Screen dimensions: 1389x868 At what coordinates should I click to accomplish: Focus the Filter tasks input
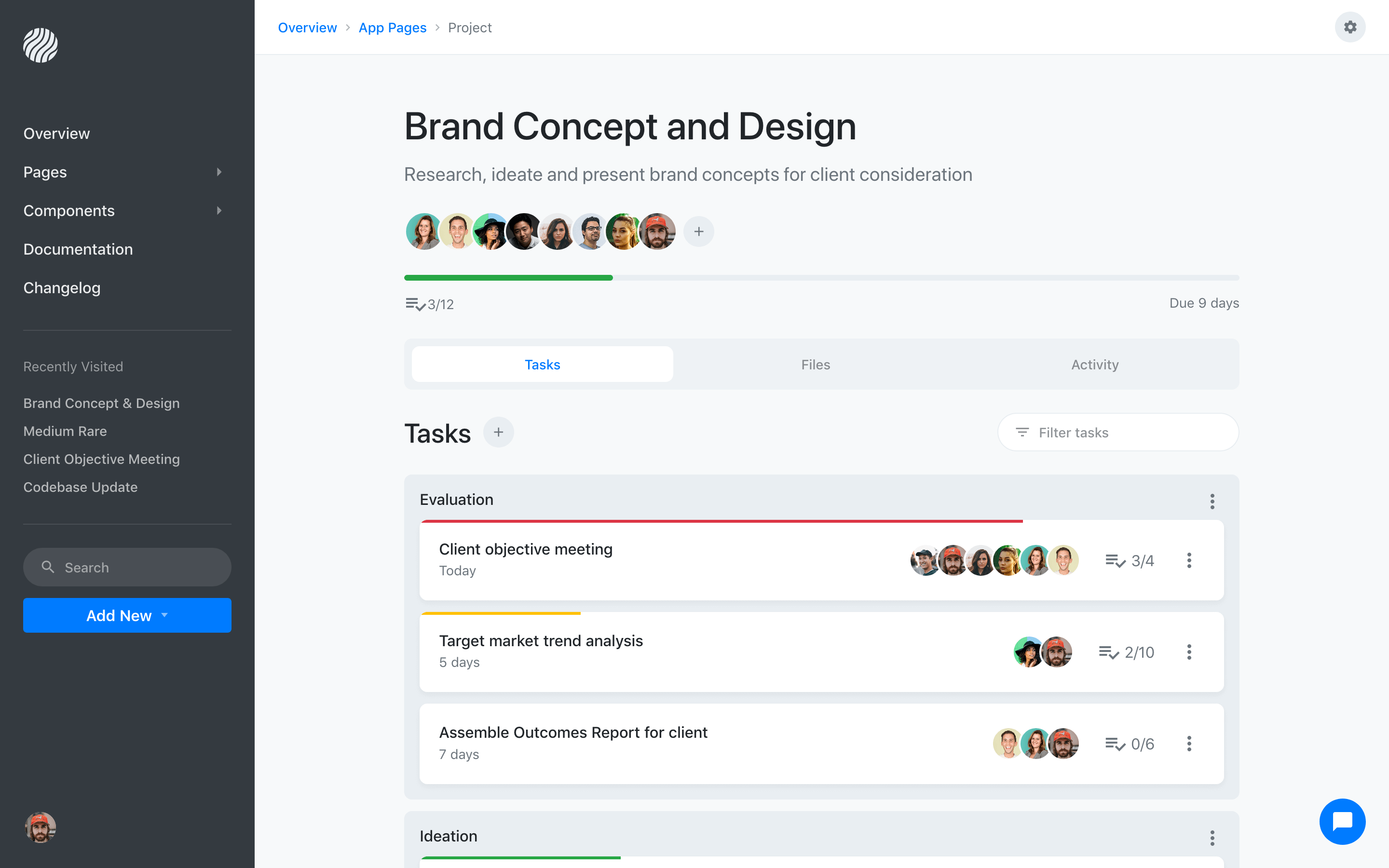1125,432
